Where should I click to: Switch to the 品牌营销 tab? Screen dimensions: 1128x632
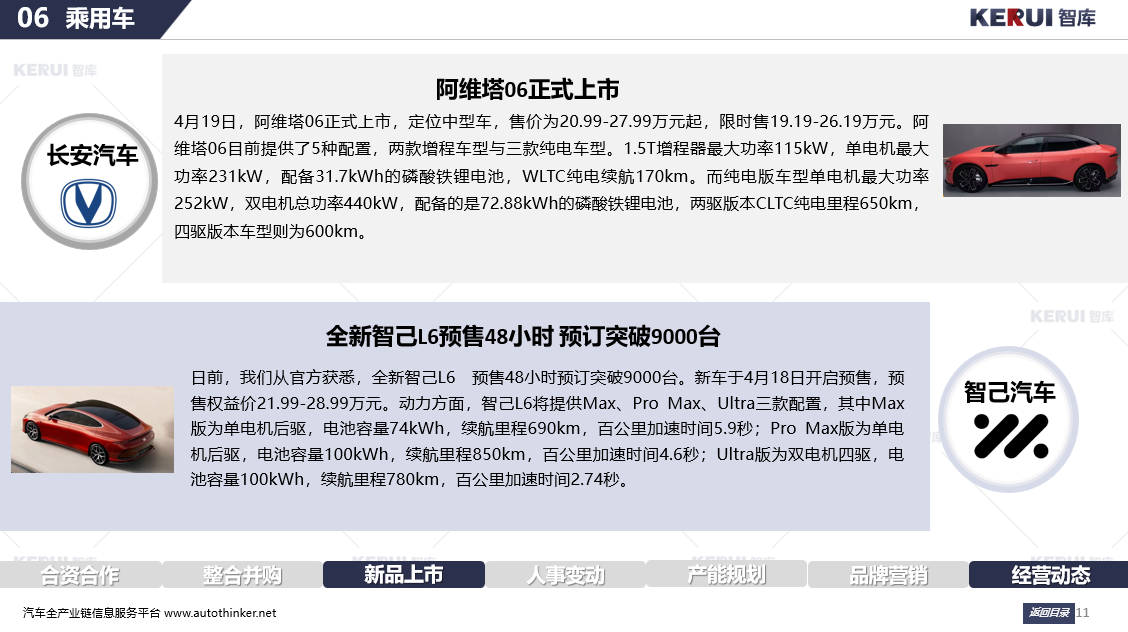tap(888, 574)
